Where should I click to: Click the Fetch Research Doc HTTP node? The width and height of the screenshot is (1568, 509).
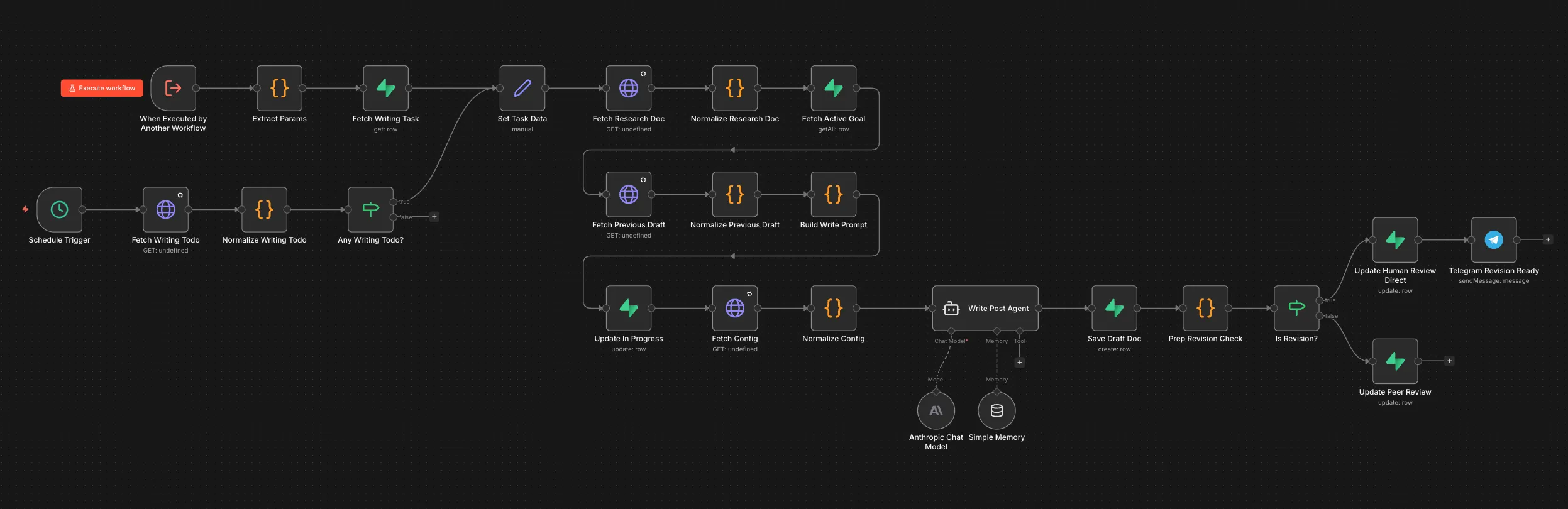(628, 88)
